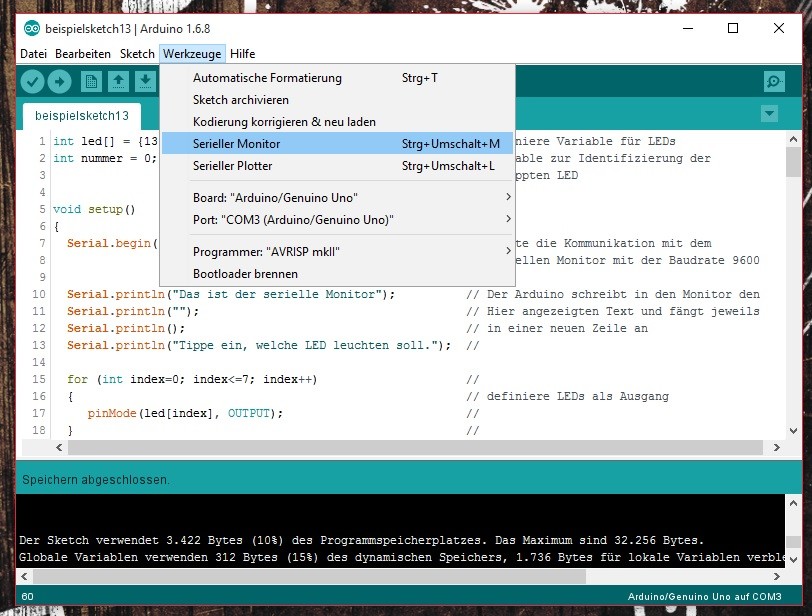This screenshot has height=616, width=812.
Task: Click the console scrollbar up arrow
Action: tap(793, 503)
